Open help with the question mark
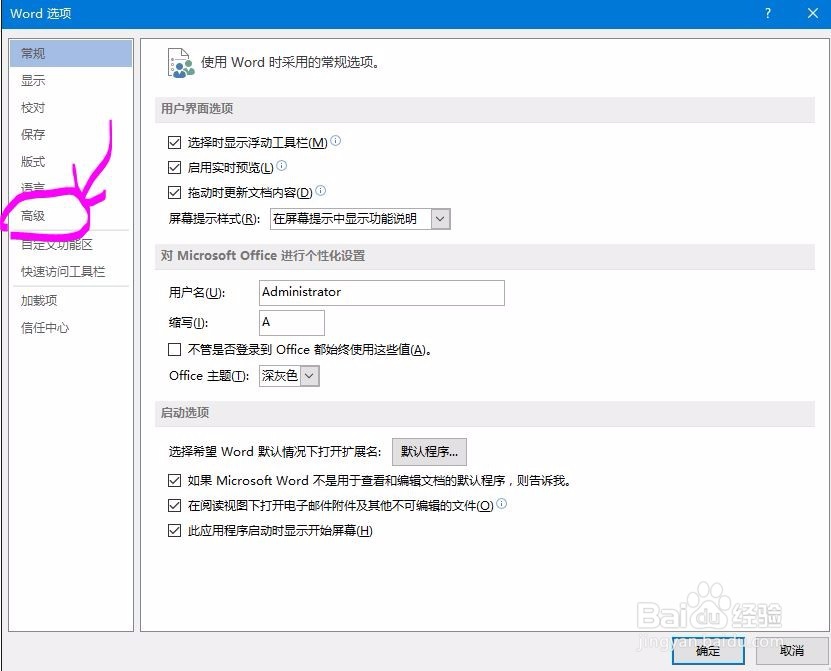Screen dimensions: 831x671 tap(768, 14)
